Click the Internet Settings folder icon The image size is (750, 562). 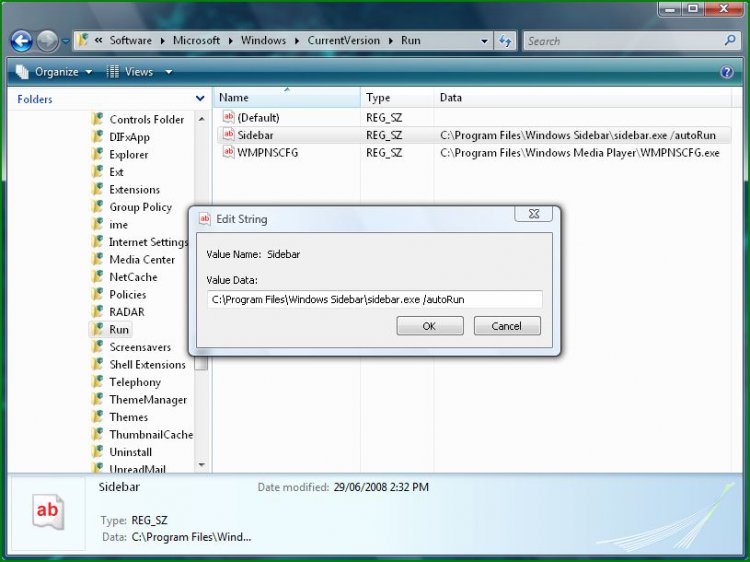coord(97,242)
